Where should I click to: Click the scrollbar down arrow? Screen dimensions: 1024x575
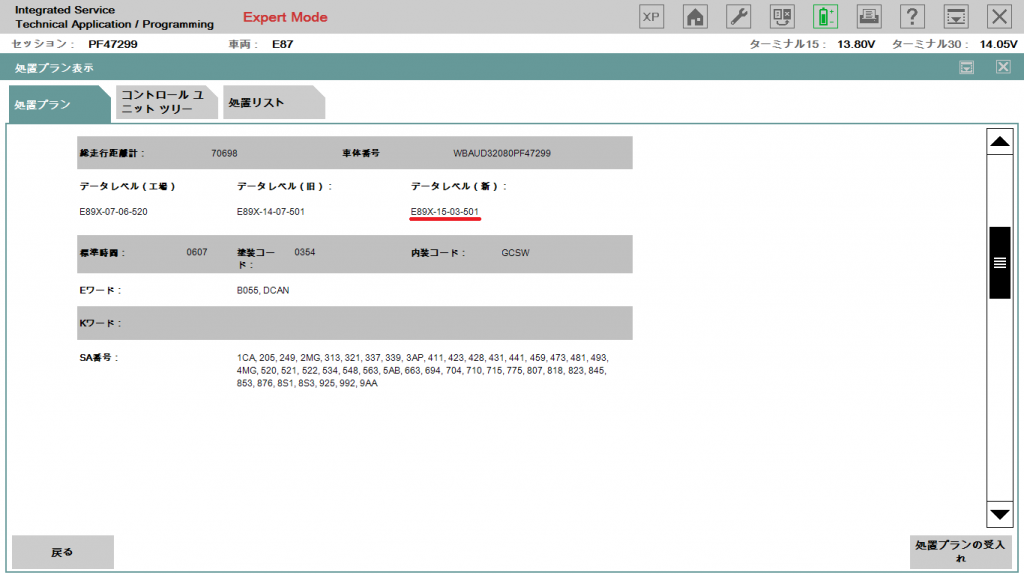[999, 514]
